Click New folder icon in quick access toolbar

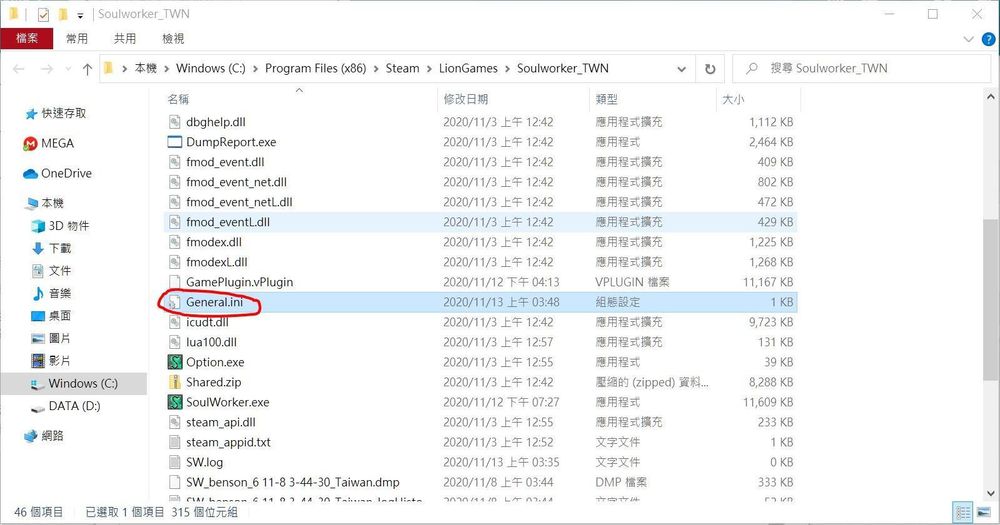click(x=62, y=14)
